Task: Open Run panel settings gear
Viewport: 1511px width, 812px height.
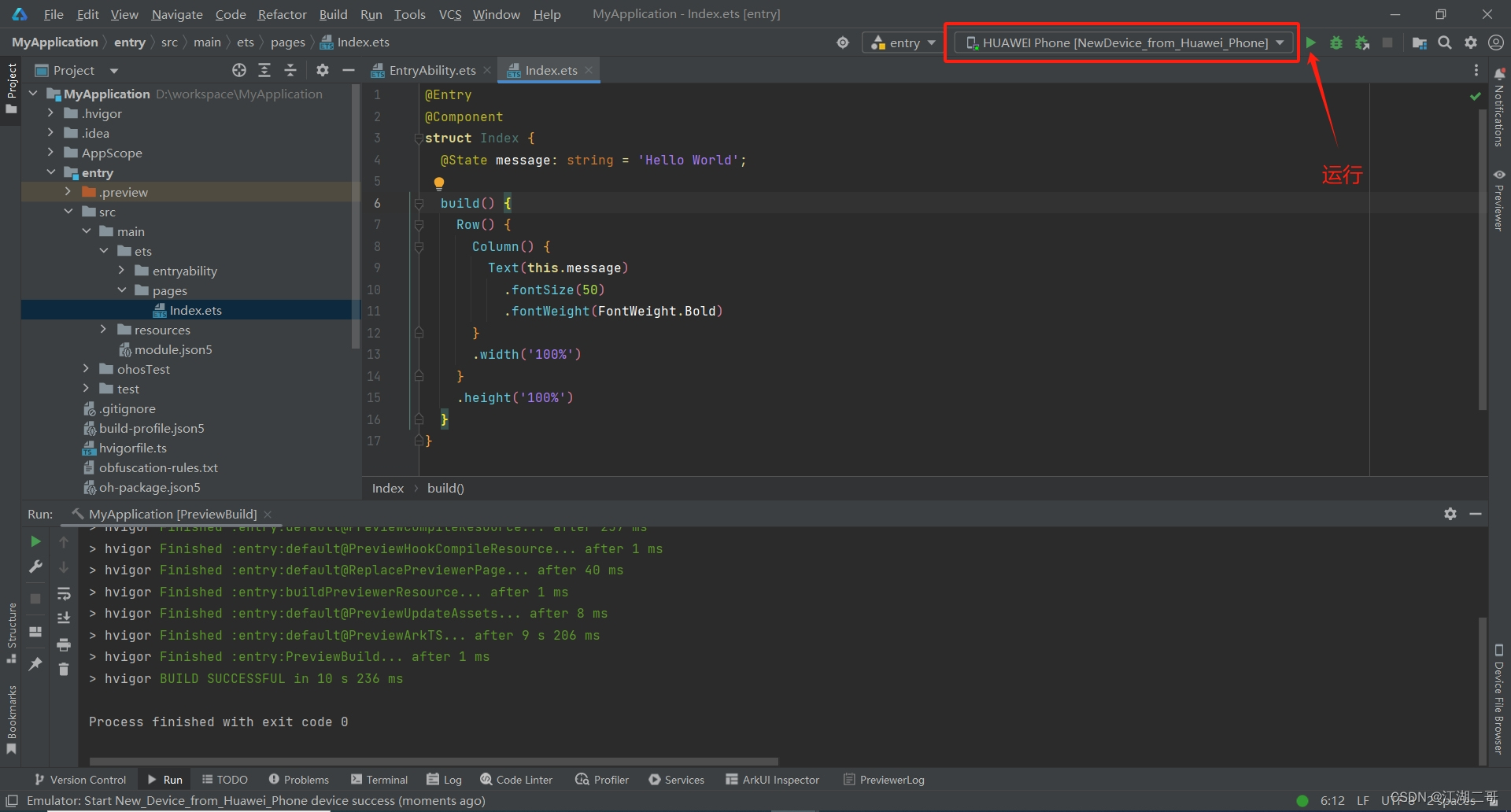Action: pos(1450,514)
